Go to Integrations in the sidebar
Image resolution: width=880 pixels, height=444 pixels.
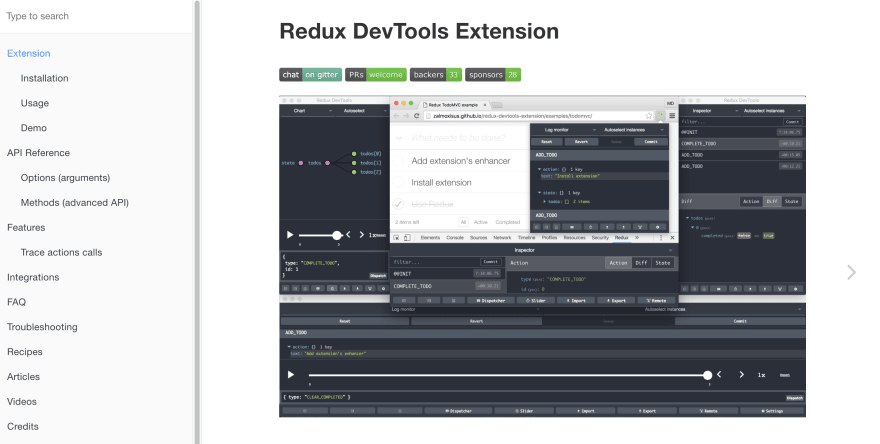[x=33, y=277]
